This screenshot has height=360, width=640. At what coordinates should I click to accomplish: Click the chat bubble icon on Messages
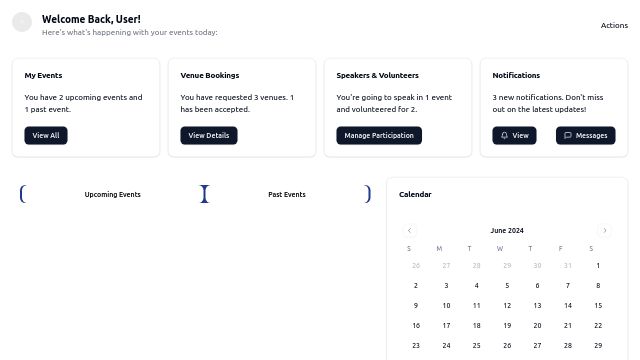tap(568, 136)
